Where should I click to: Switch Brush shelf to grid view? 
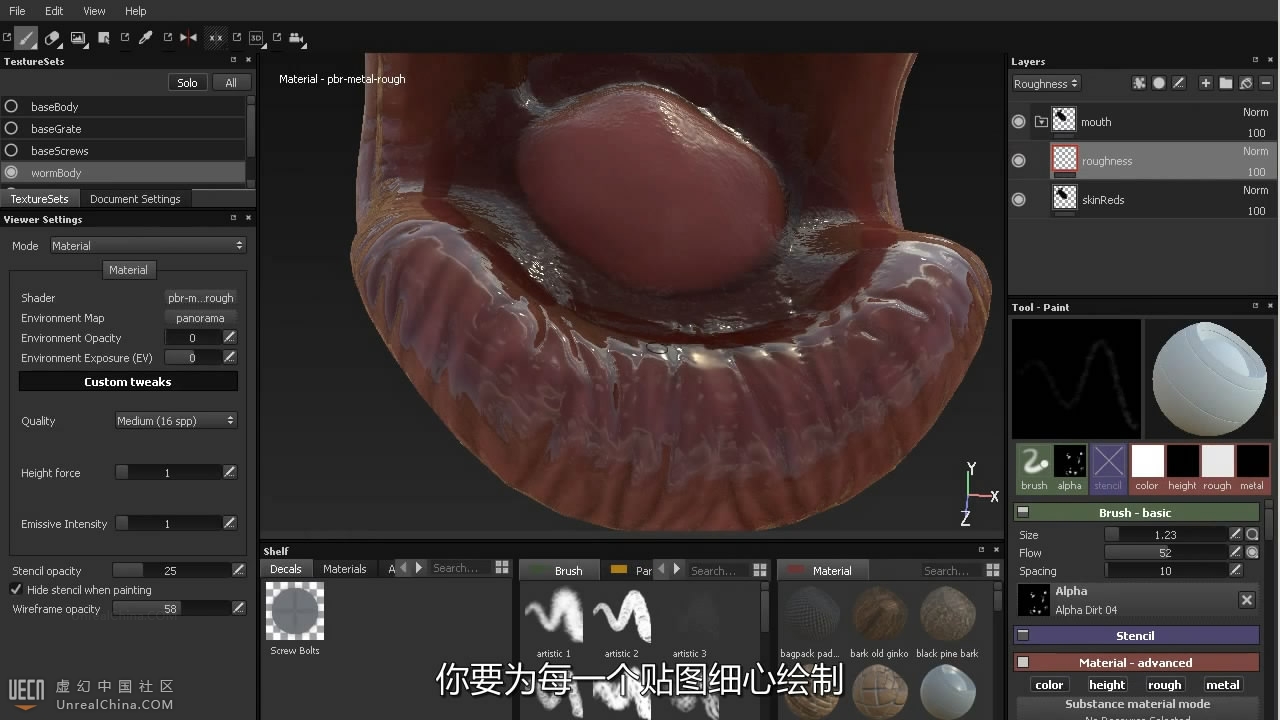pos(760,569)
